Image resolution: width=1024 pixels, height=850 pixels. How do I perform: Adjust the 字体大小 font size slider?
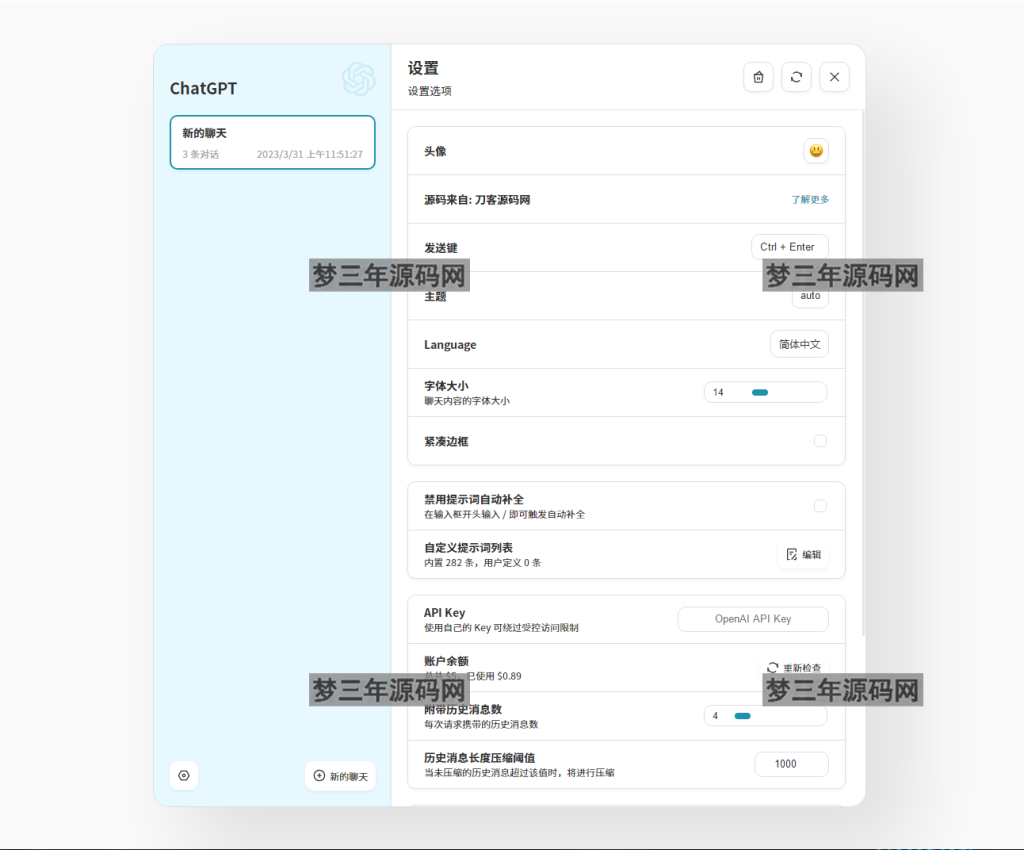coord(765,392)
